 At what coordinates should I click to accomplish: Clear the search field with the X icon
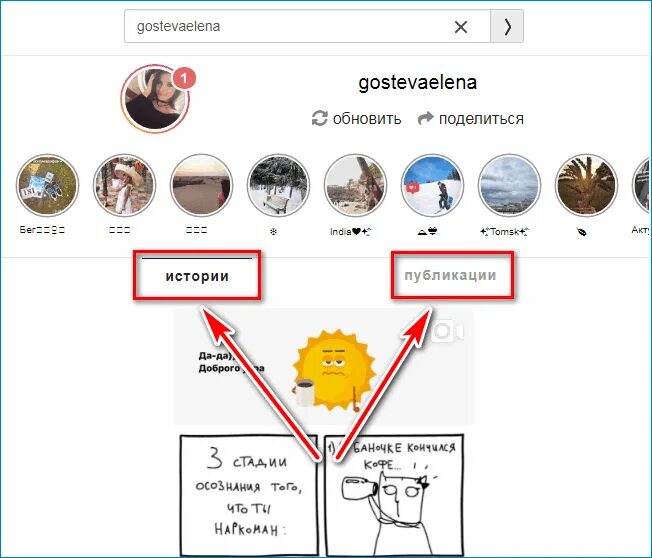pos(461,27)
